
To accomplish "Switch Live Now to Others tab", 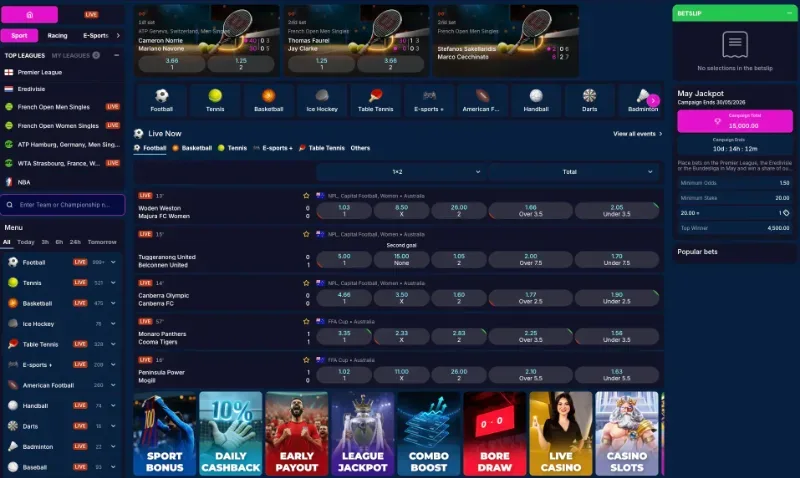I will pos(360,148).
